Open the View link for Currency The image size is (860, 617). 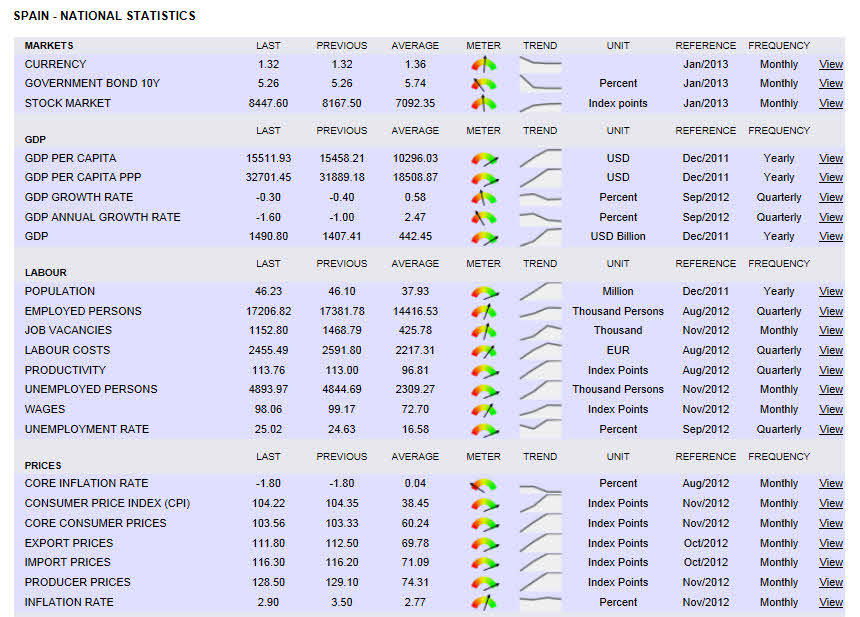831,65
